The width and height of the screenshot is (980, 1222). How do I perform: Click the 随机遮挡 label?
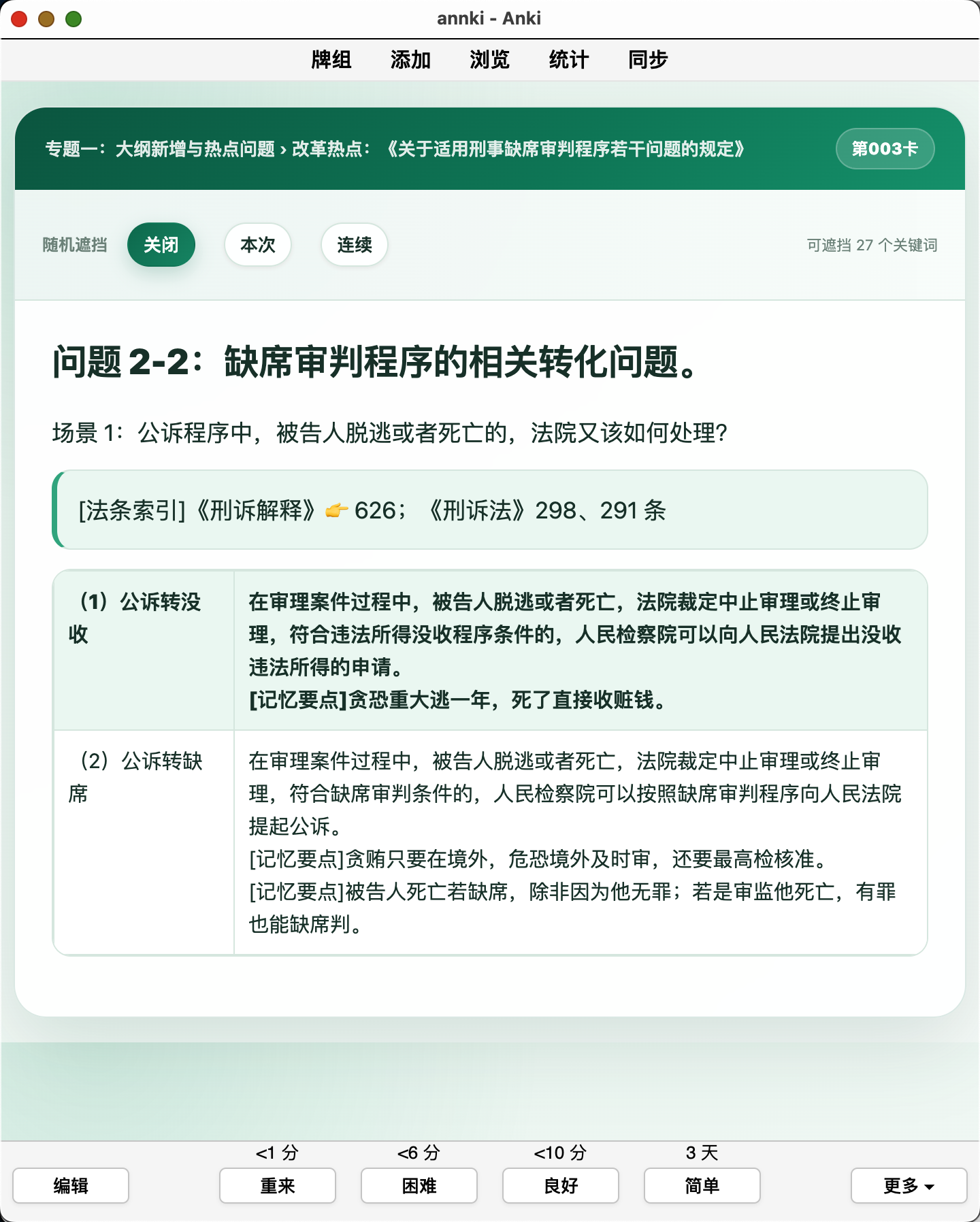click(x=75, y=245)
